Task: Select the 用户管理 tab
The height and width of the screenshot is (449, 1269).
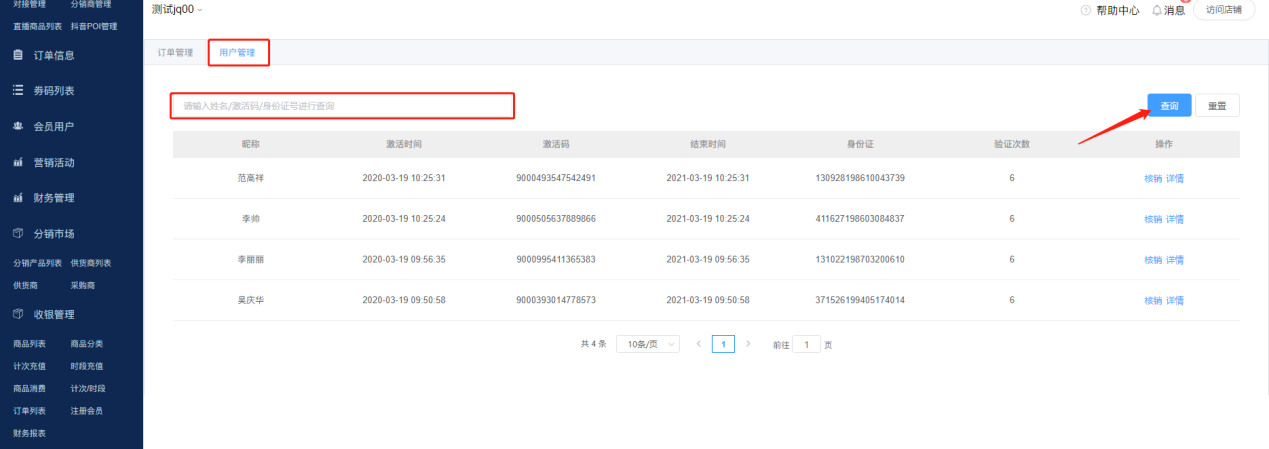Action: [238, 52]
